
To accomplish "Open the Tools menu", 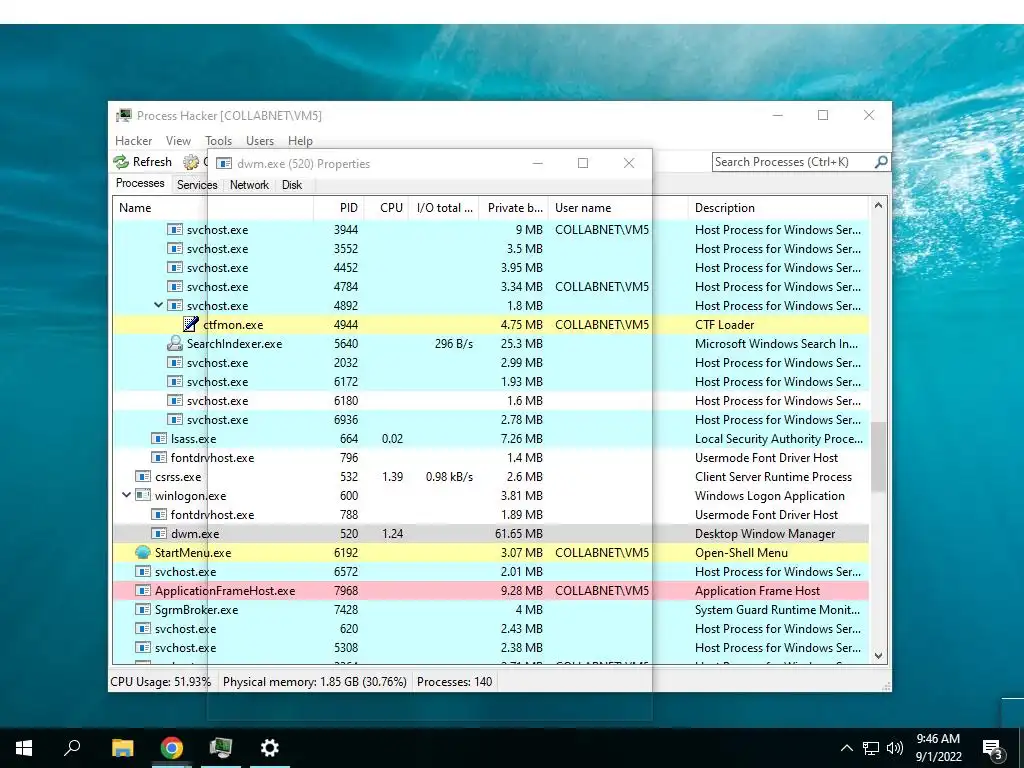I will pyautogui.click(x=218, y=140).
